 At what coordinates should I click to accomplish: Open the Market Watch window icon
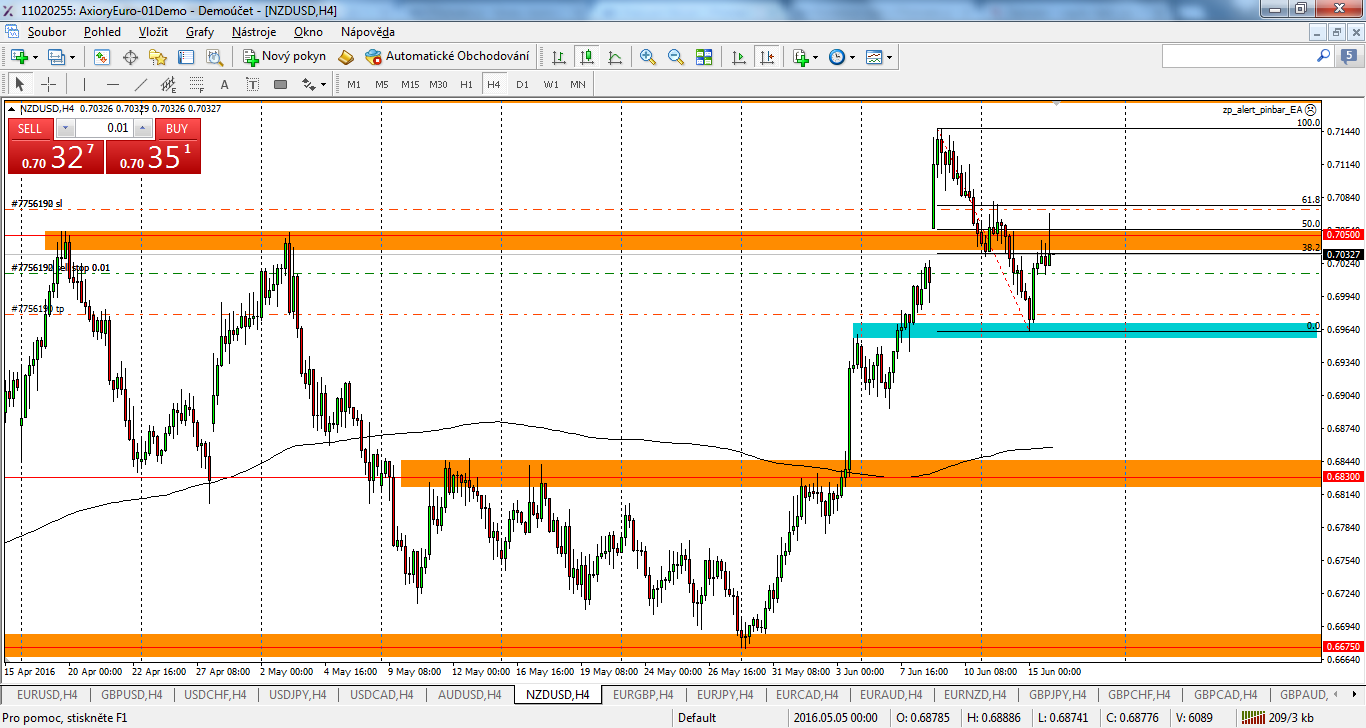tap(102, 57)
